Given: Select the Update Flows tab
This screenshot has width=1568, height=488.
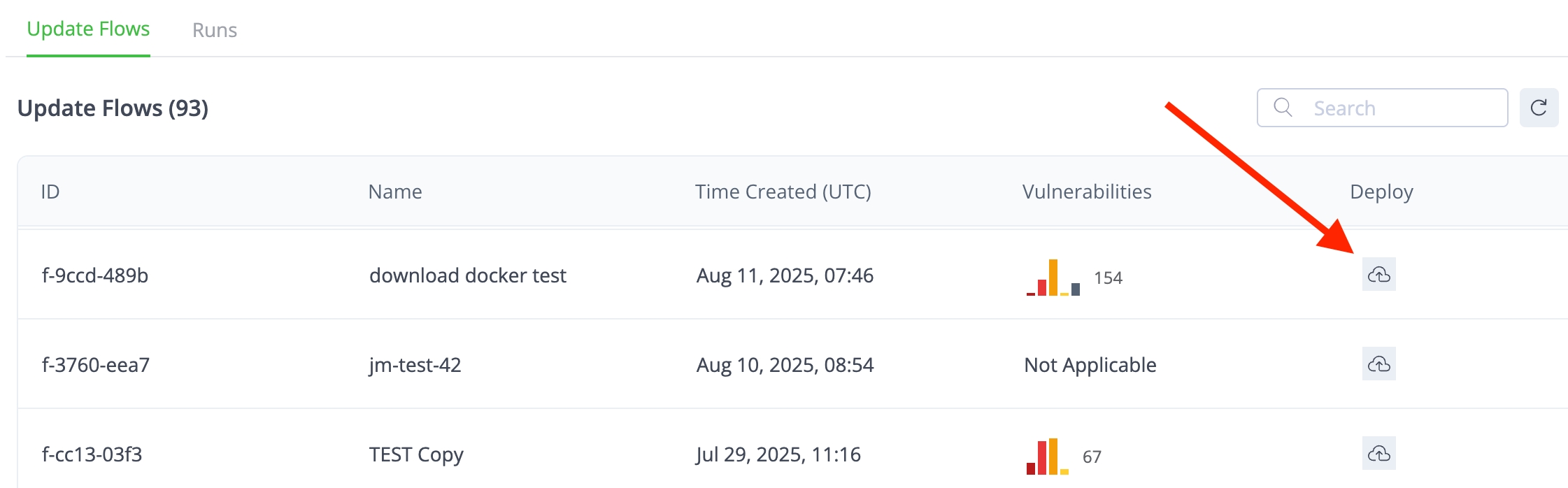Looking at the screenshot, I should (88, 29).
